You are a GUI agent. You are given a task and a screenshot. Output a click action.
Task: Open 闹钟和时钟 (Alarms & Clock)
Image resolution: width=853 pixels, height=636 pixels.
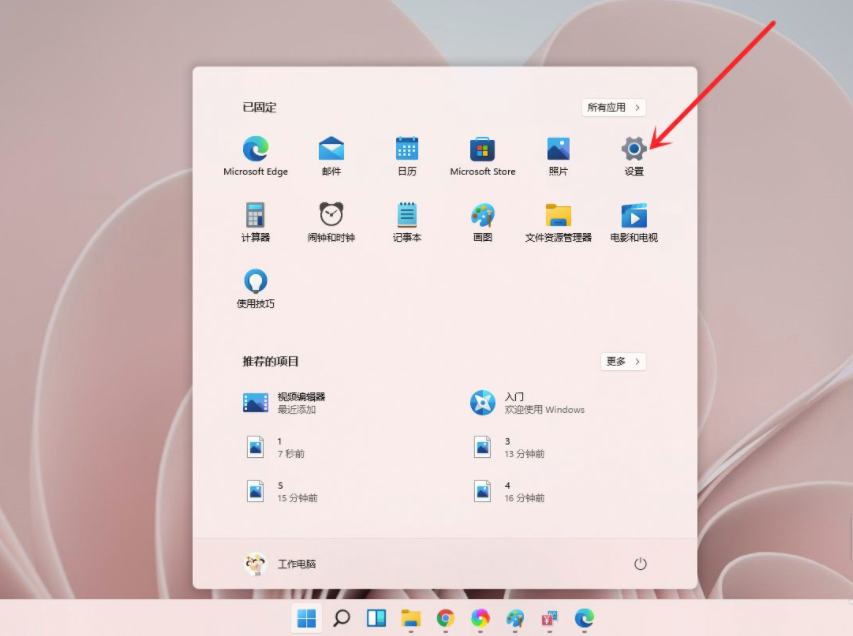click(331, 217)
